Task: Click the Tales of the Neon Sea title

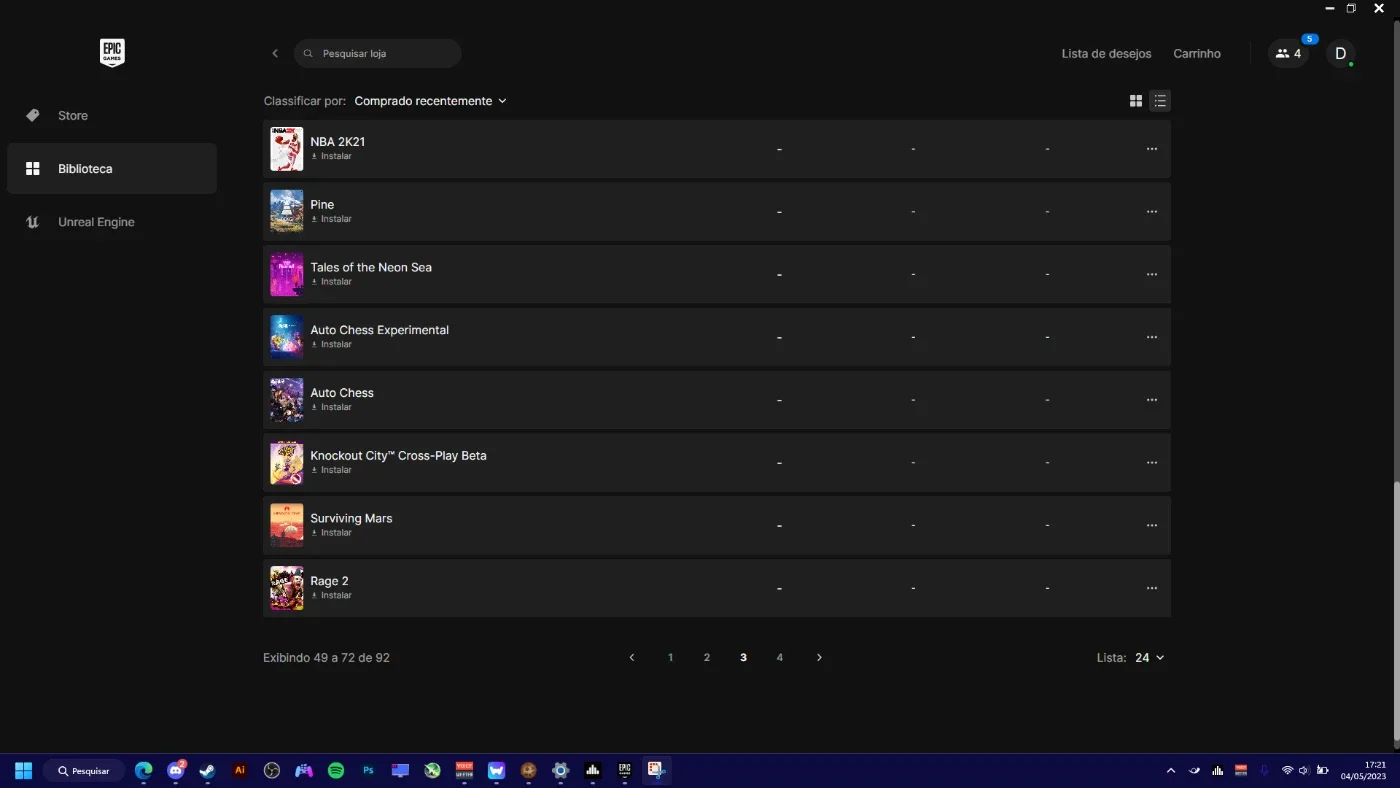Action: [x=371, y=267]
